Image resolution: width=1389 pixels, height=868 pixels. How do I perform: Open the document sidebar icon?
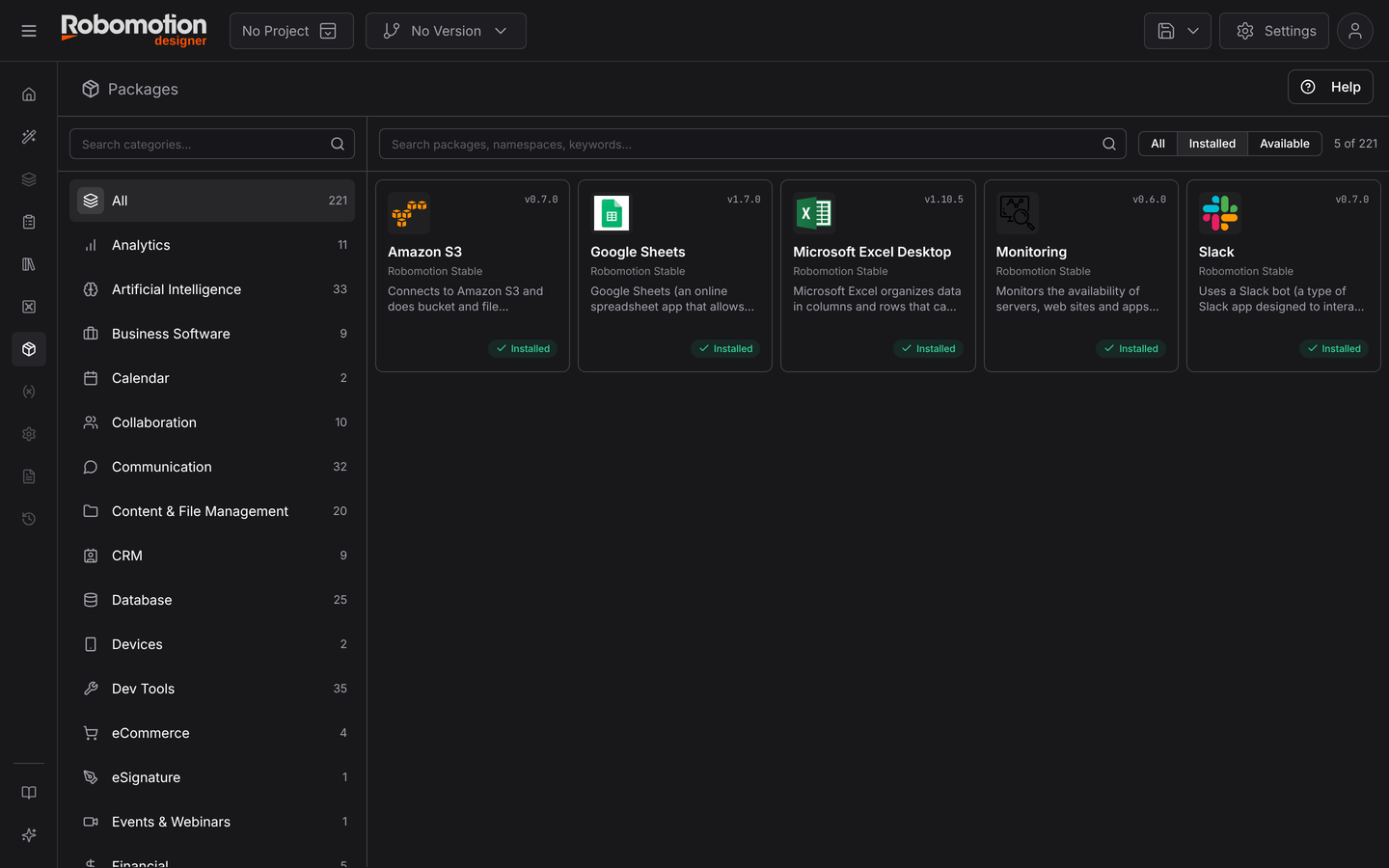[x=29, y=476]
